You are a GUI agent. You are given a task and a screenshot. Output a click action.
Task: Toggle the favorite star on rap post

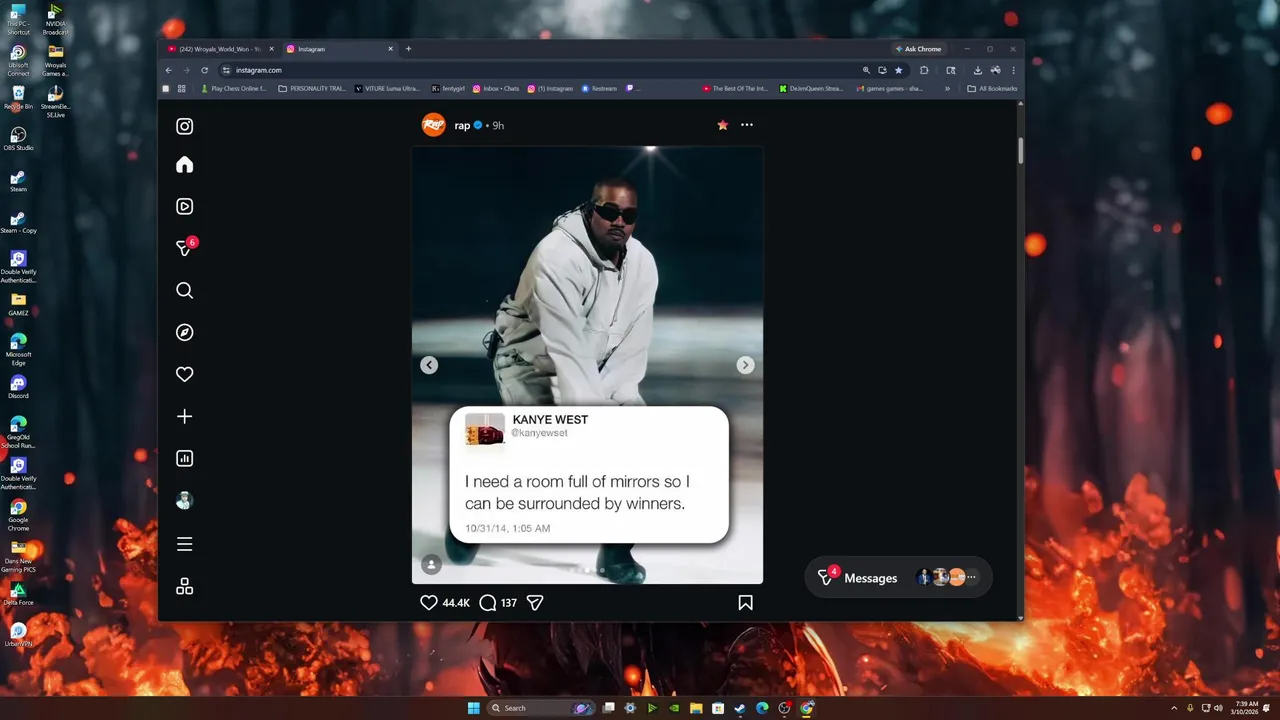point(722,125)
